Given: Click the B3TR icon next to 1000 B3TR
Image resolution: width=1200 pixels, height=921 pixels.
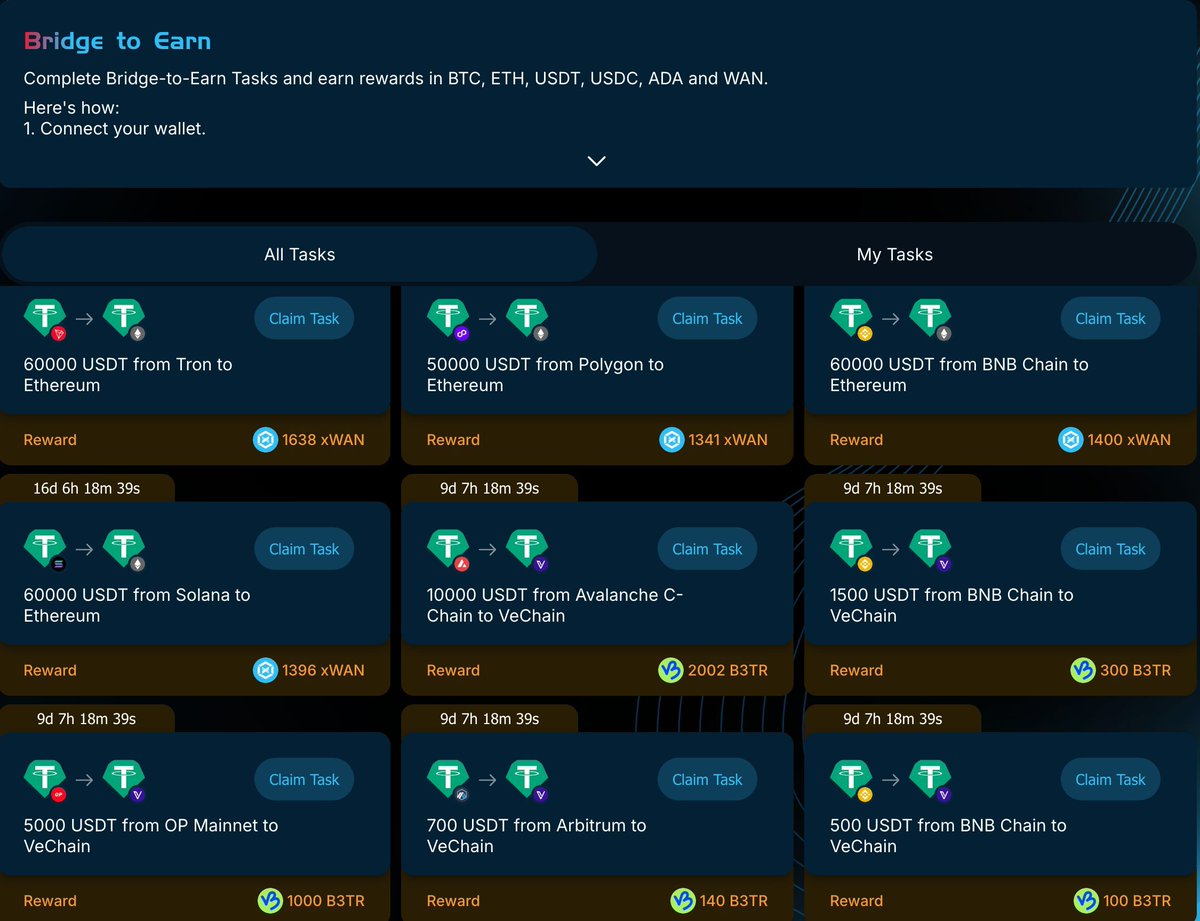Looking at the screenshot, I should [x=267, y=900].
